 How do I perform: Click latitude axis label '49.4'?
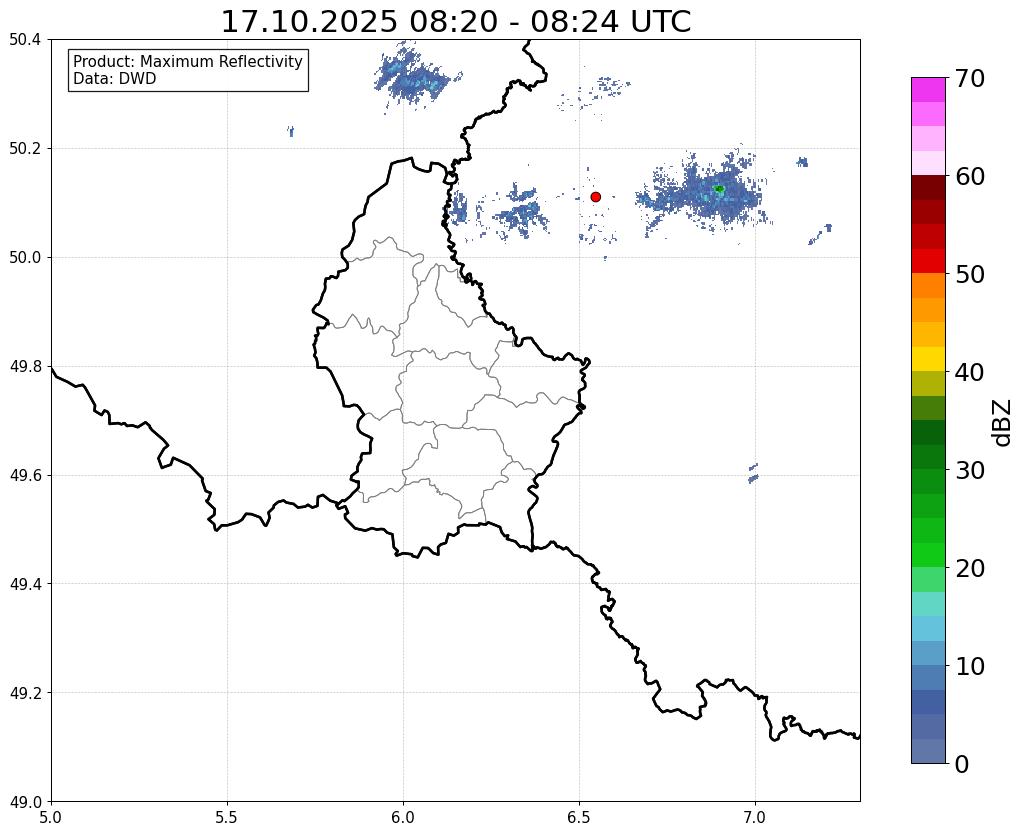[x=25, y=584]
